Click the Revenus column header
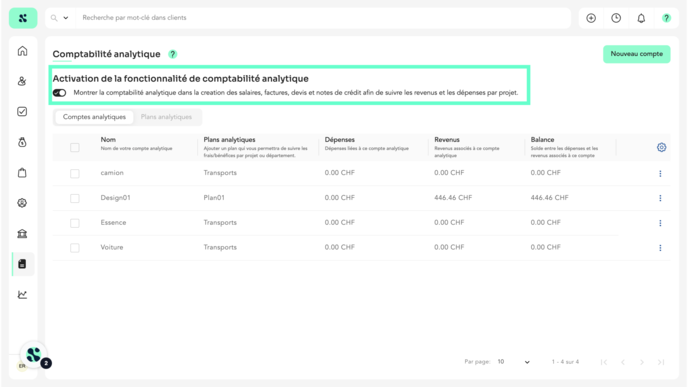688x387 pixels. pyautogui.click(x=447, y=140)
